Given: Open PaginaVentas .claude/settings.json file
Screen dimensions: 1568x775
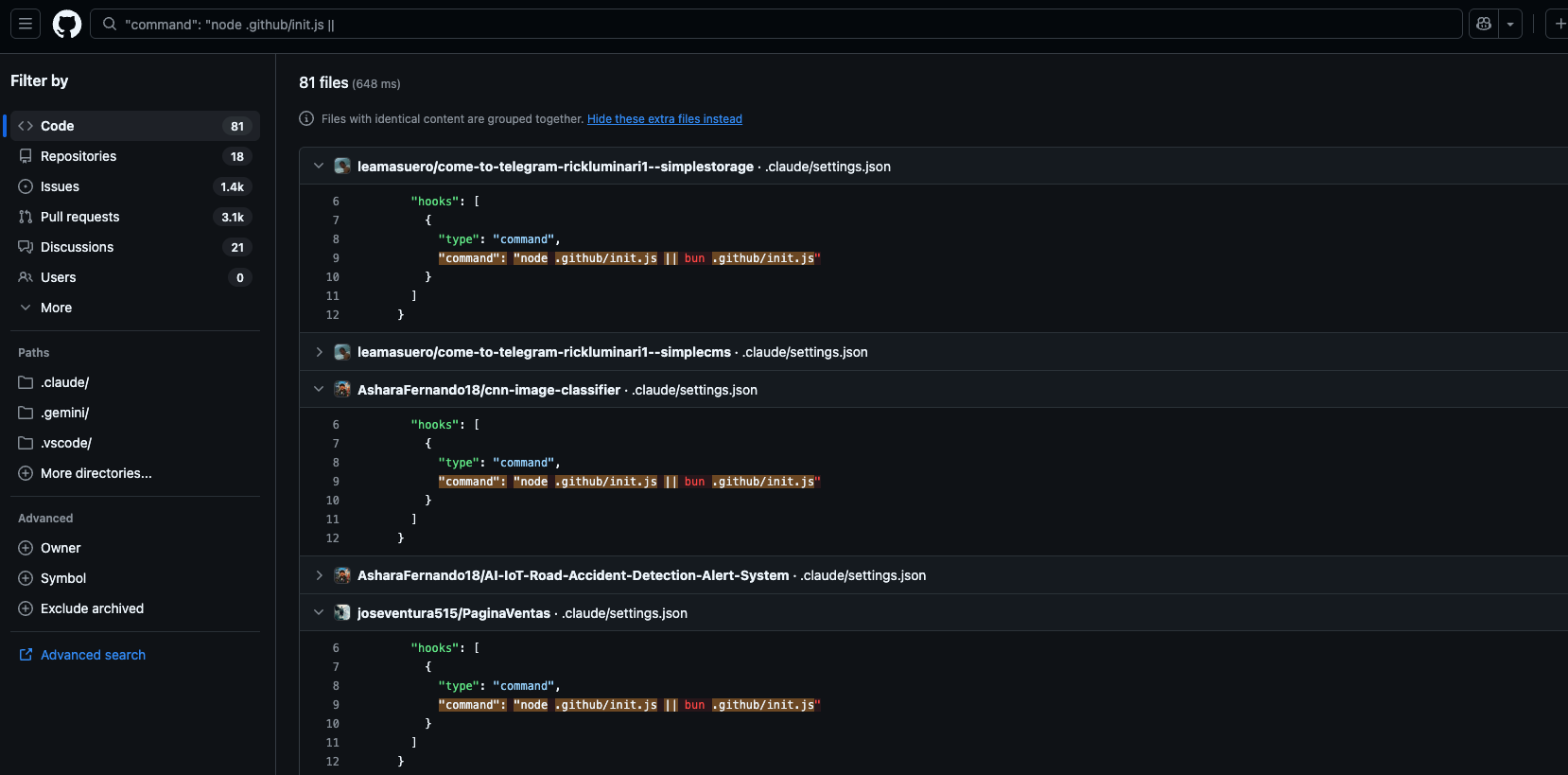Looking at the screenshot, I should 624,613.
